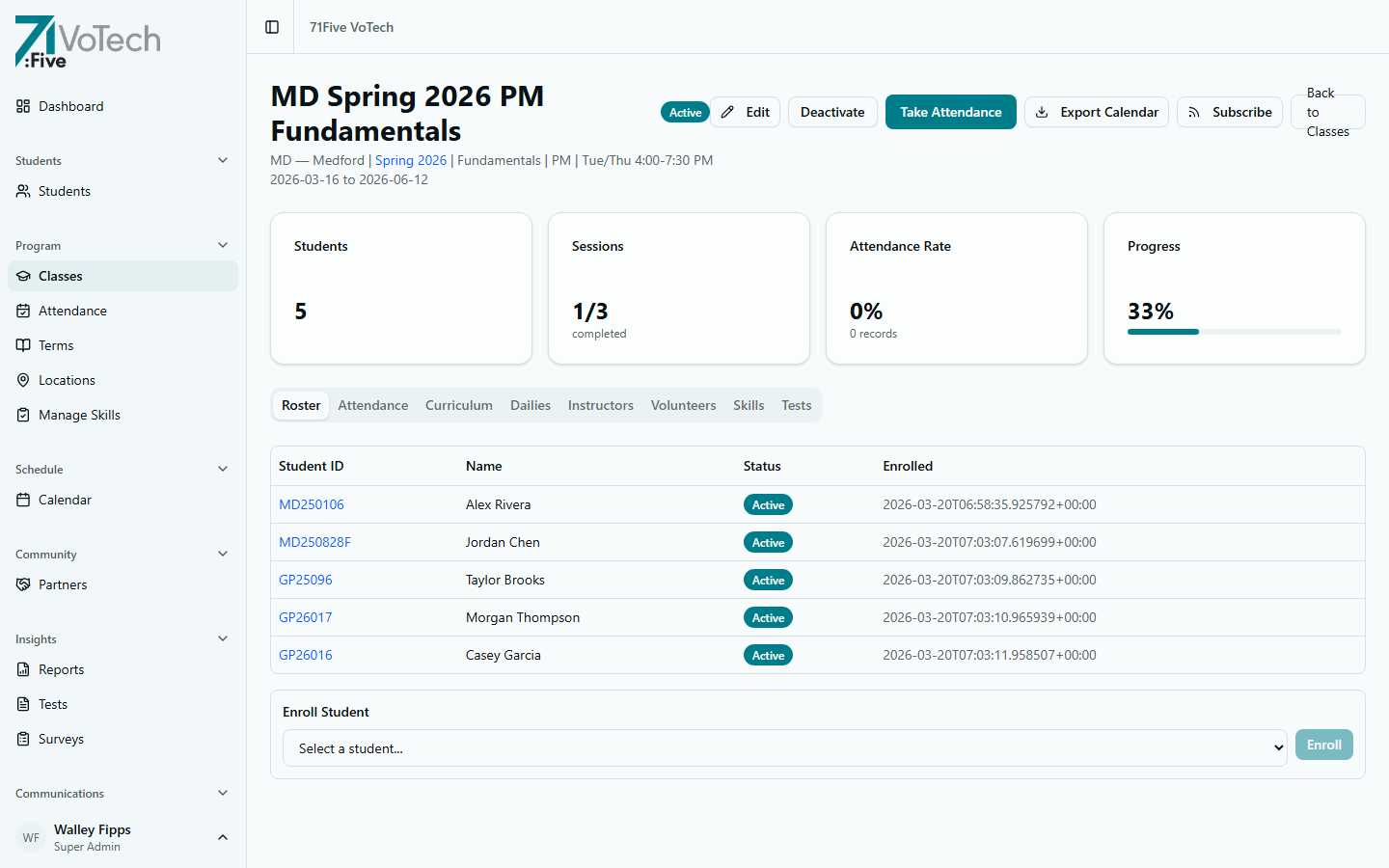
Task: Click the Active status badge next to Edit
Action: (685, 112)
